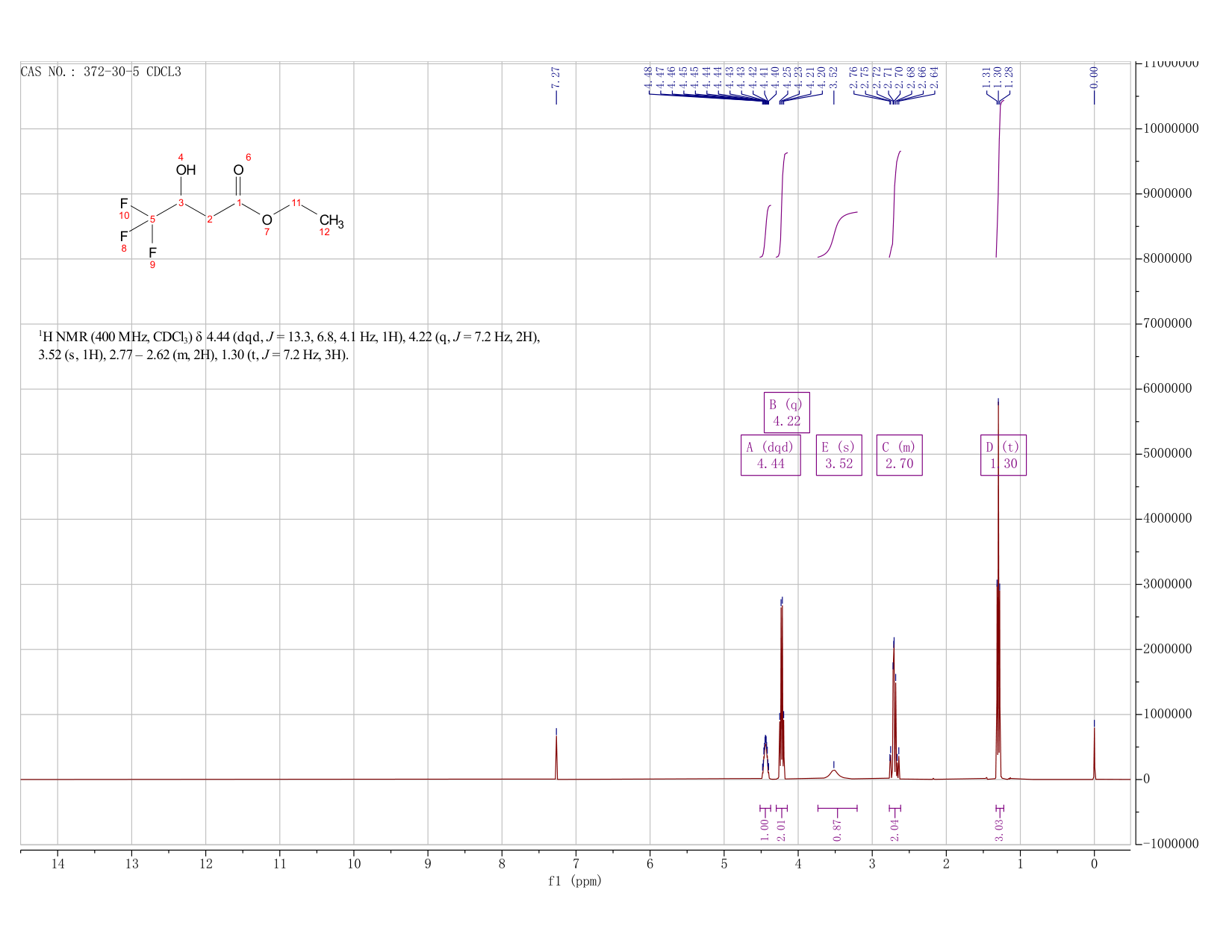
Task: Click the 7.27 solvent peak label
Action: 556,78
